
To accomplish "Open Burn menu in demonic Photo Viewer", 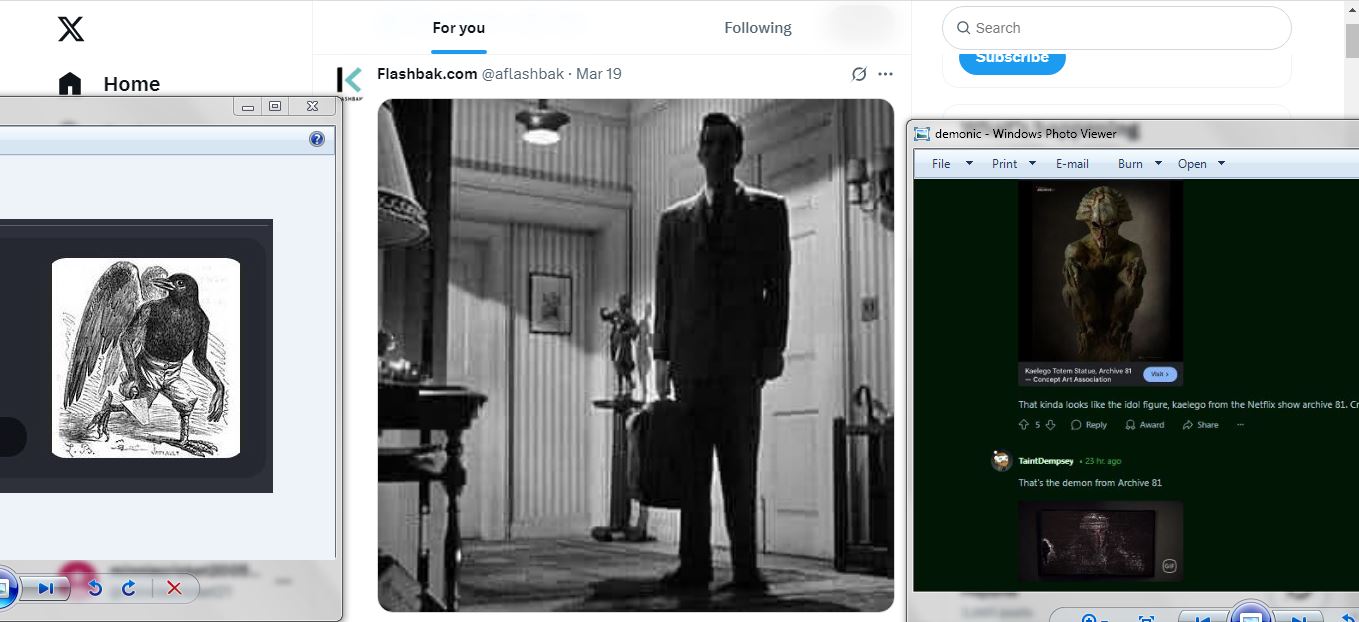I will tap(1140, 163).
